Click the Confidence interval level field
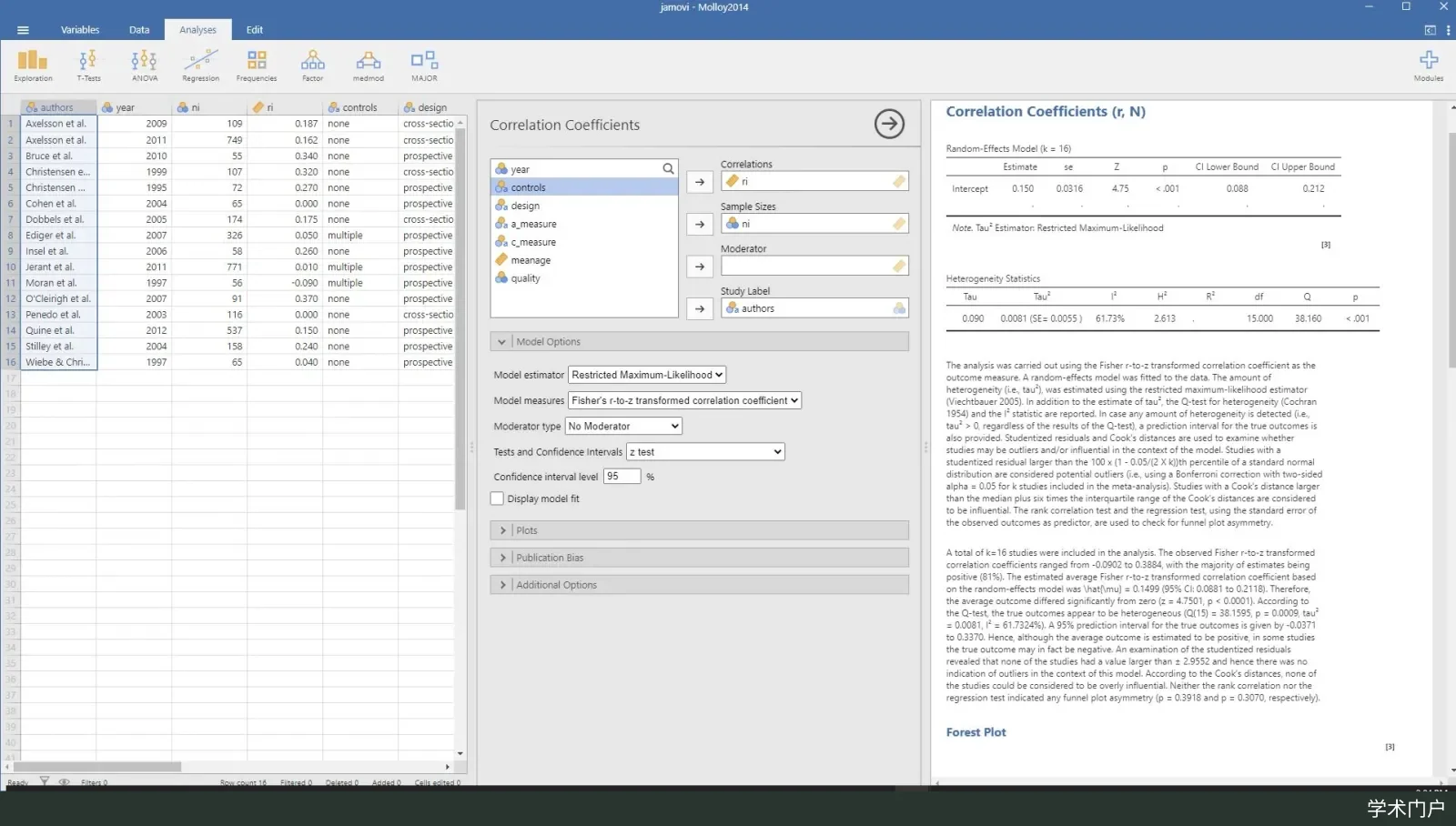Screen dimensions: 1456x826 tap(622, 477)
